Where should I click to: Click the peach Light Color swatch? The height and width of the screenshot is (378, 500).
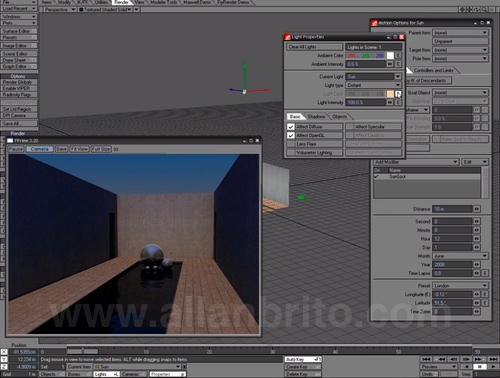click(390, 94)
